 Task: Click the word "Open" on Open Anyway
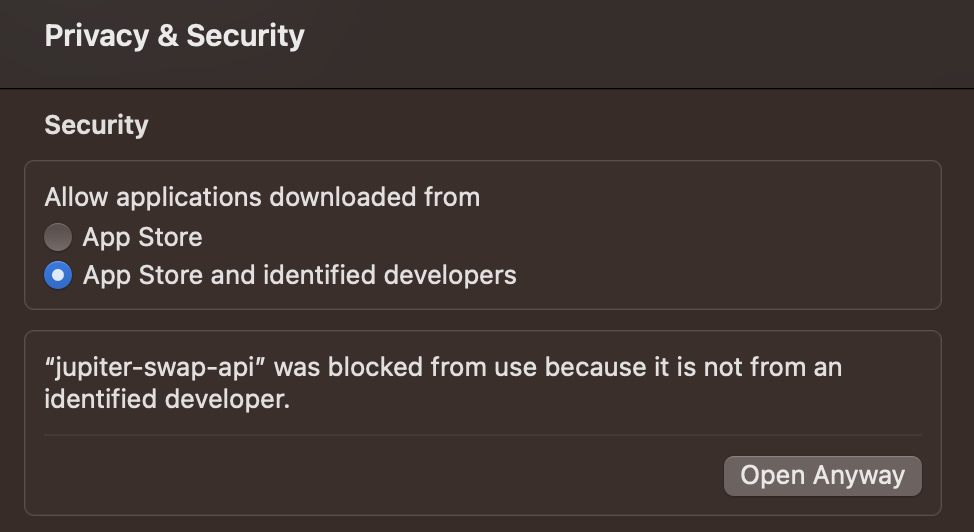[x=772, y=475]
